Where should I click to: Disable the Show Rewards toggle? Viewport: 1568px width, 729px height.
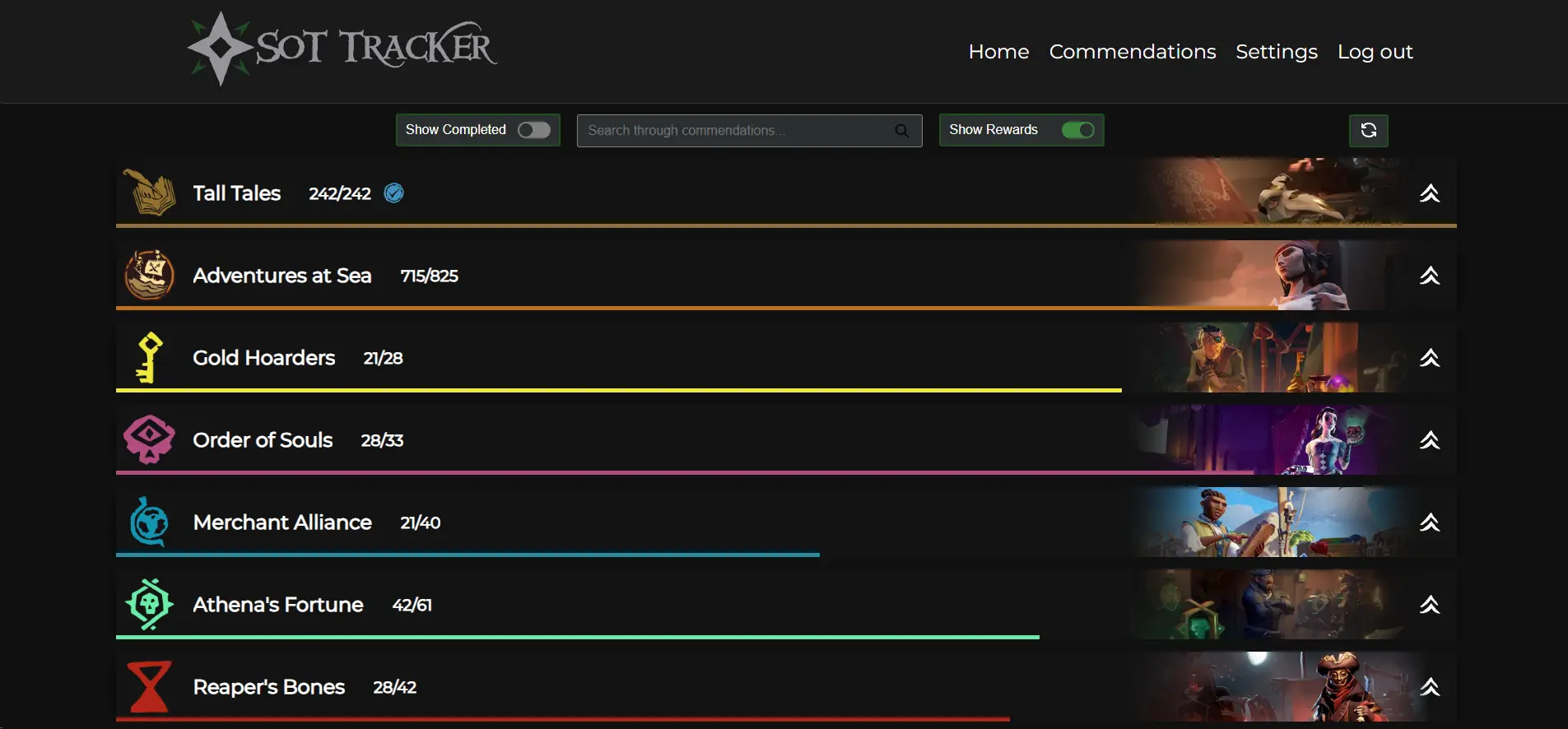(1077, 130)
